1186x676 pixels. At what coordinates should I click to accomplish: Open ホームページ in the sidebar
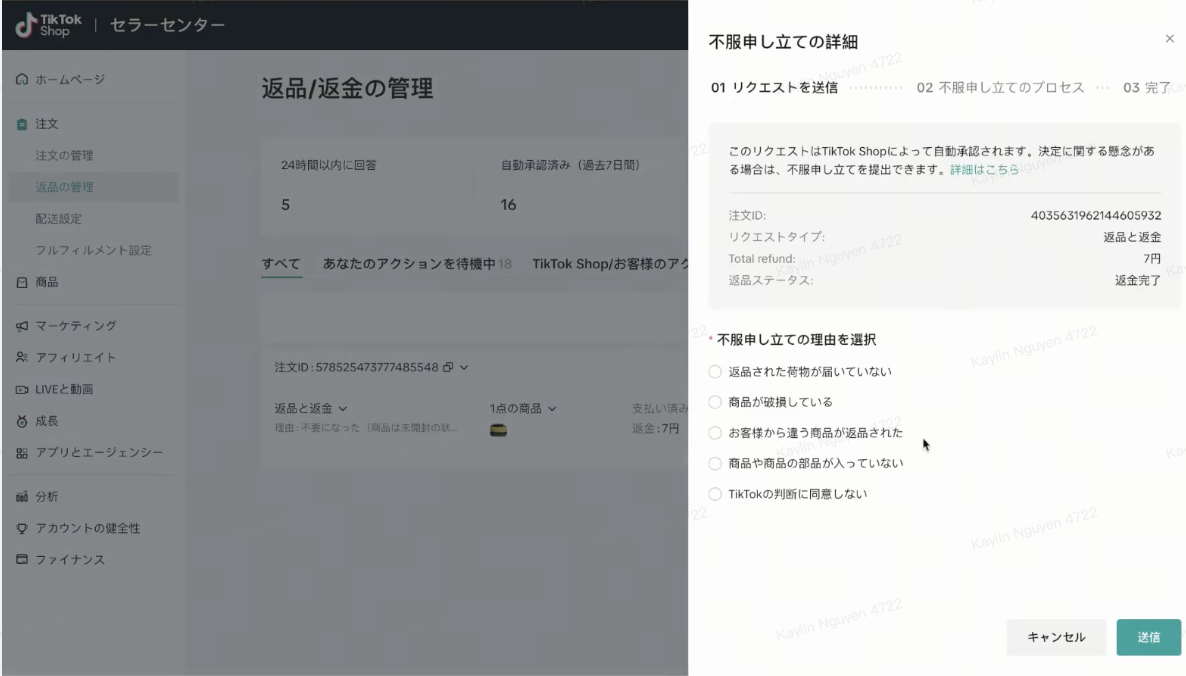click(70, 79)
